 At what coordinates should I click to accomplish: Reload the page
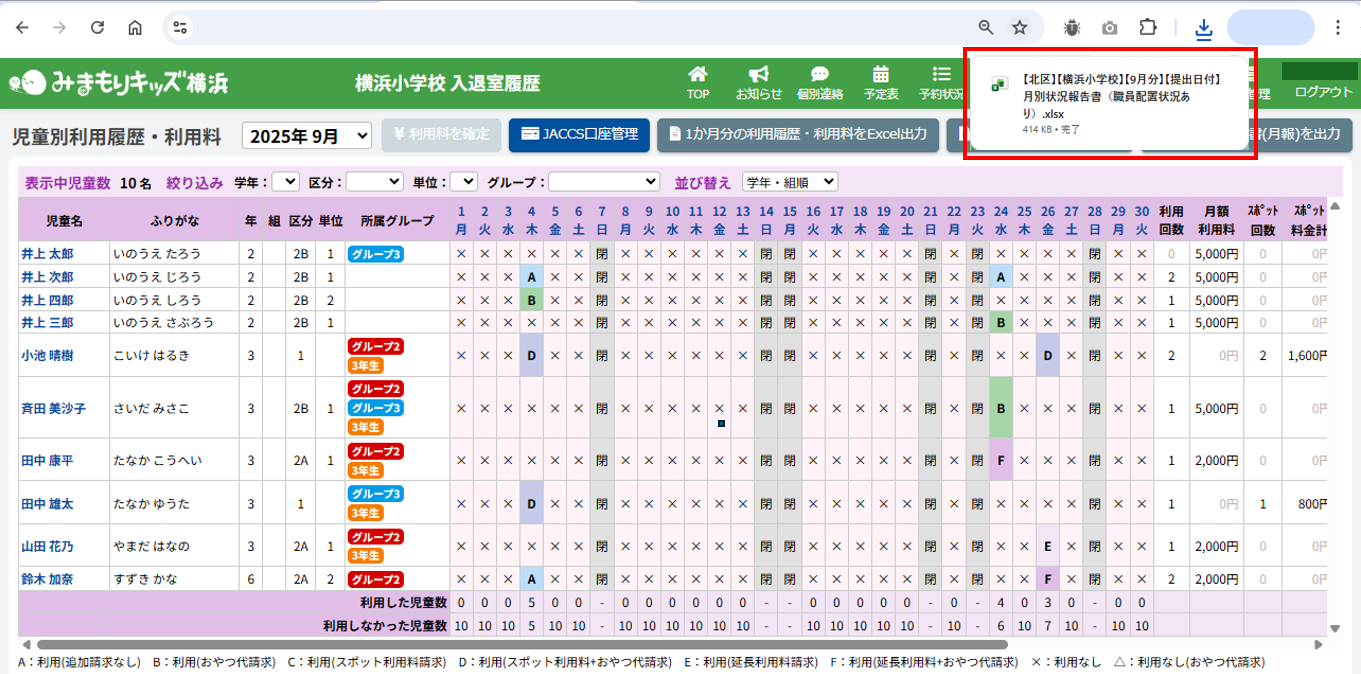(x=97, y=28)
